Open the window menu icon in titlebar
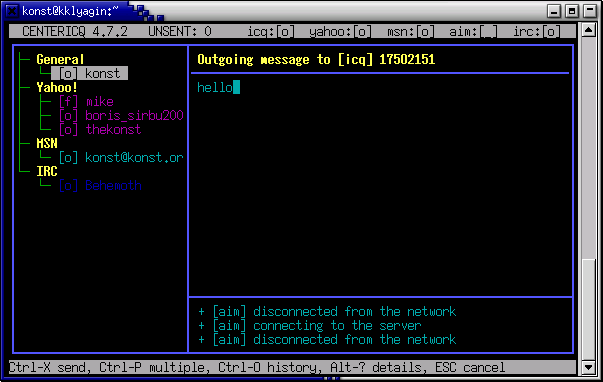Screen dimensions: 603x382 (x=12, y=11)
